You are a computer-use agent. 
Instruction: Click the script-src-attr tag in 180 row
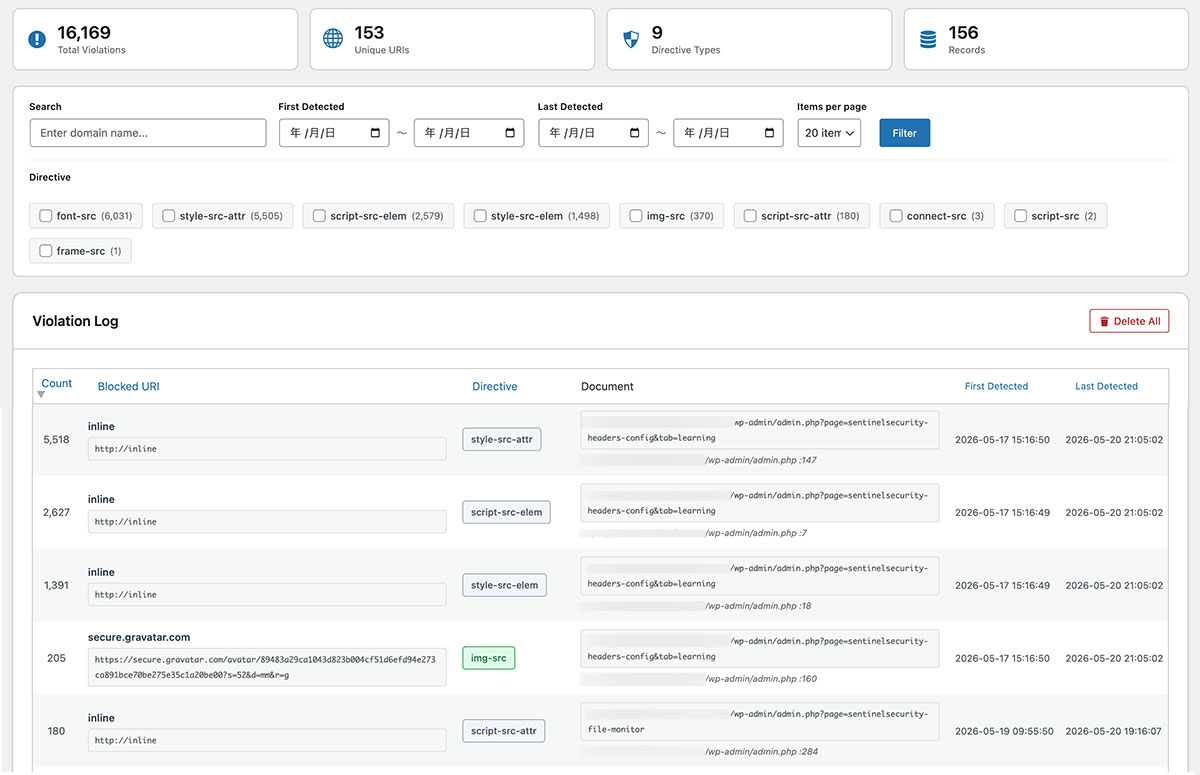click(x=503, y=732)
